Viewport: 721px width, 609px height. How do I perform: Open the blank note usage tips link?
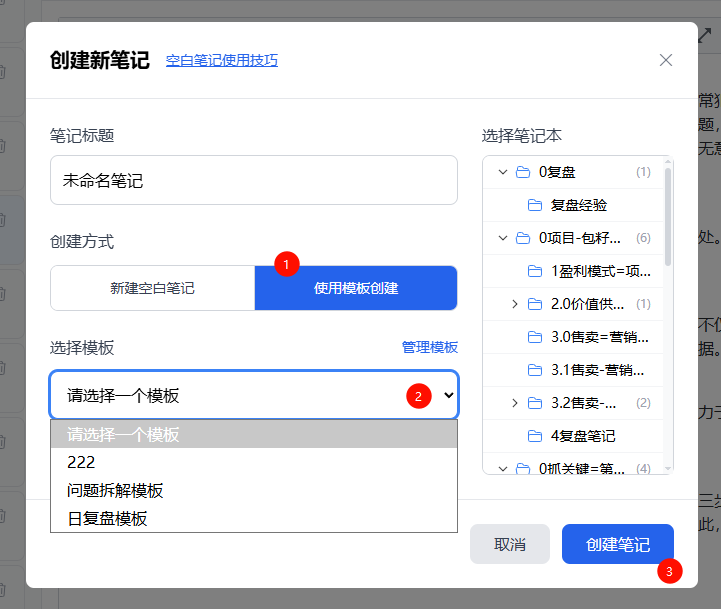222,60
